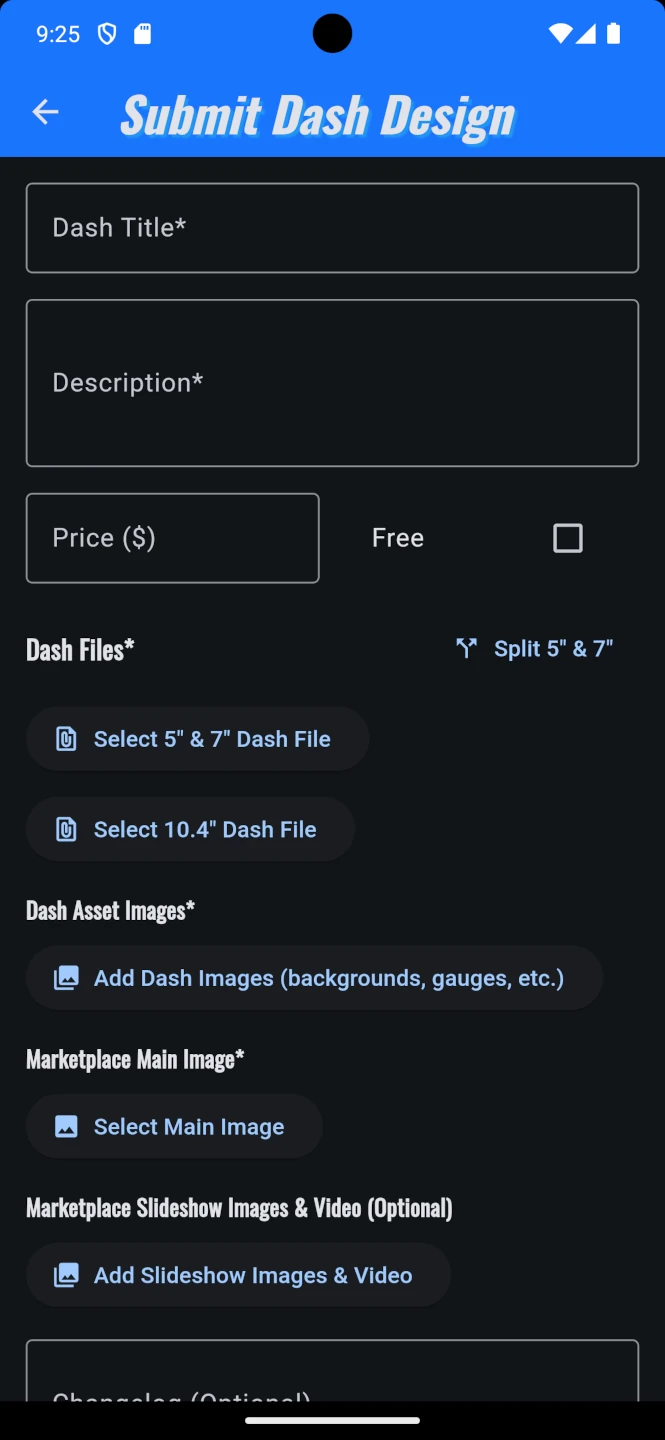Click the split-arrows icon beside Split 5" & 7"
The width and height of the screenshot is (665, 1440).
click(x=466, y=648)
